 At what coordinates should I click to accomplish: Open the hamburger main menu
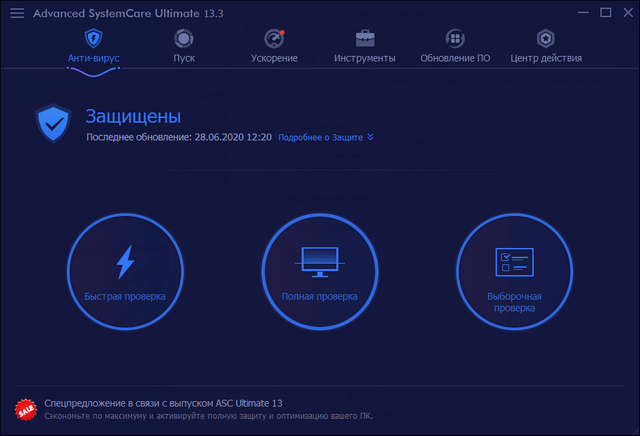coord(17,13)
